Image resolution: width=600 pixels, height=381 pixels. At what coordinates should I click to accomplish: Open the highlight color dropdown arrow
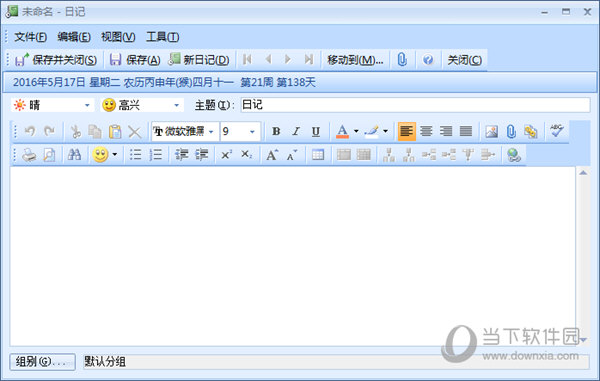385,132
